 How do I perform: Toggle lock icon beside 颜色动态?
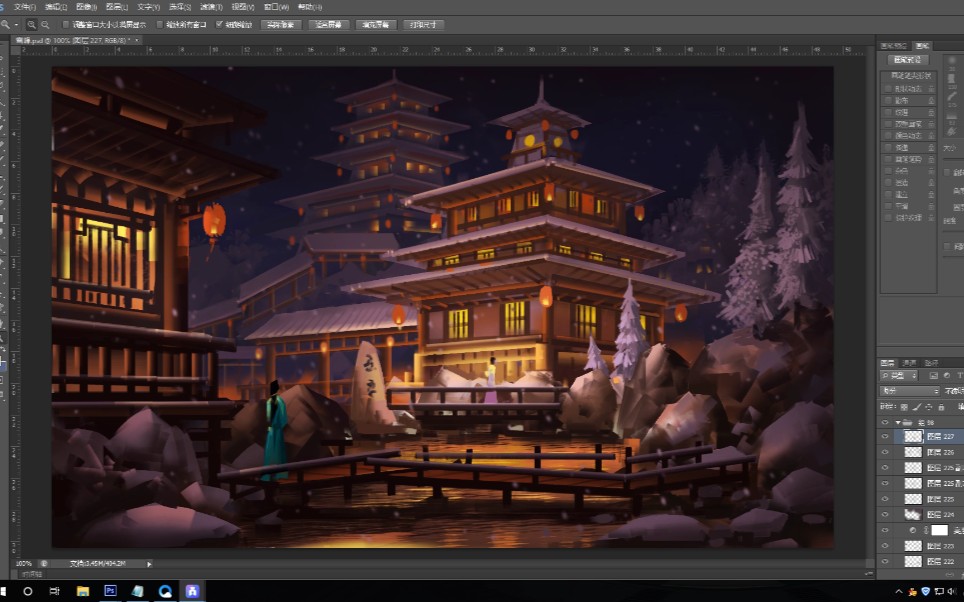pyautogui.click(x=931, y=135)
